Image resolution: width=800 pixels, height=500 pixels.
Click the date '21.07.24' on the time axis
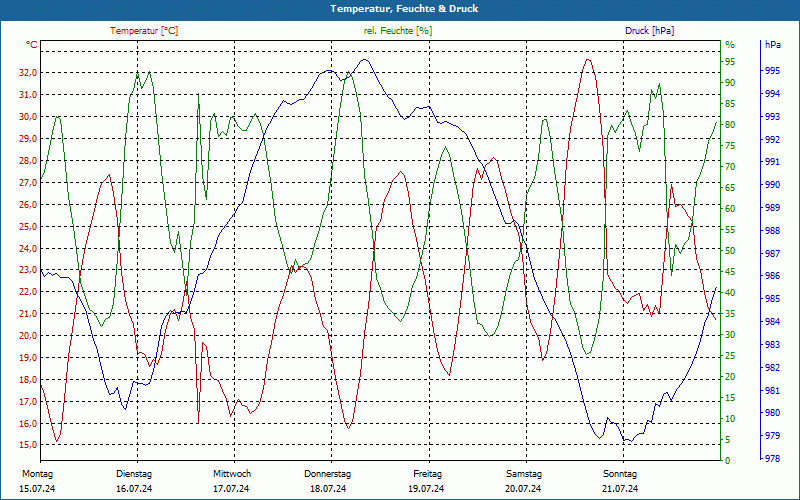(620, 489)
